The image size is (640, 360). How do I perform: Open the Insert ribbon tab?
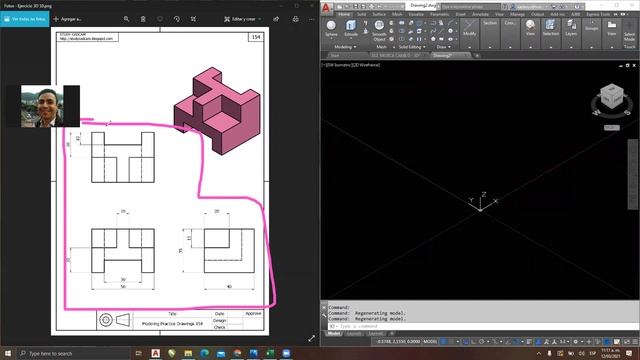460,14
